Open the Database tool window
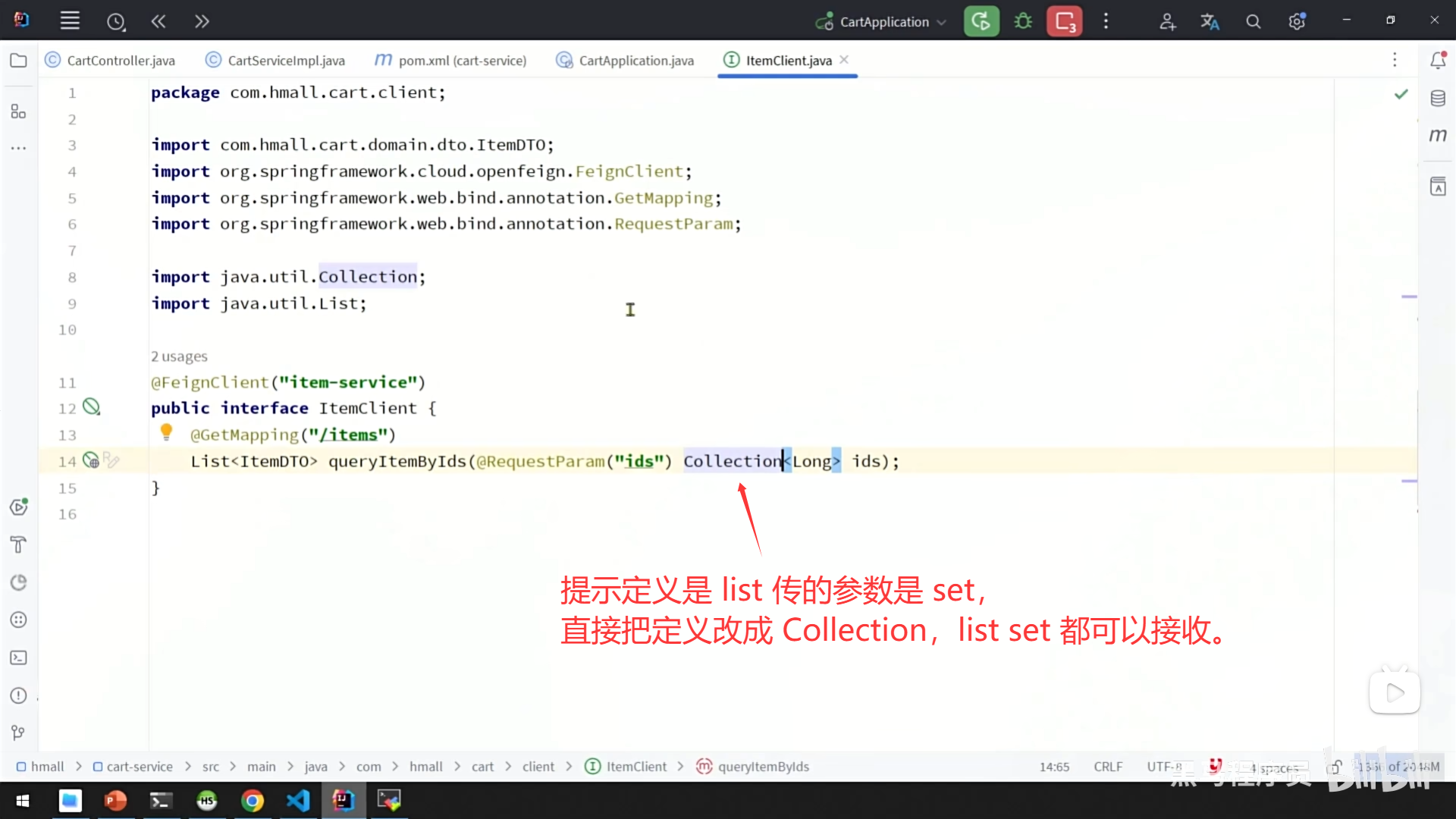 (x=1438, y=98)
